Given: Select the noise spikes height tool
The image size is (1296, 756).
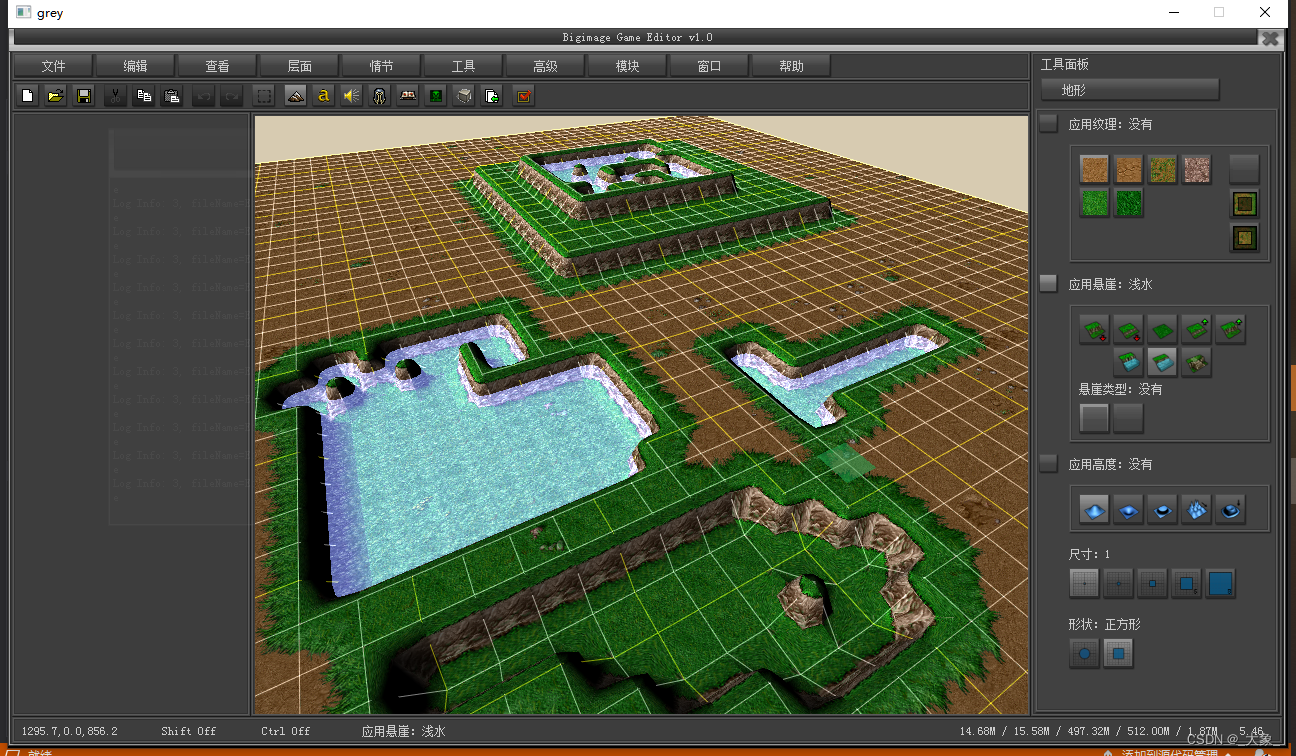Looking at the screenshot, I should click(x=1196, y=510).
